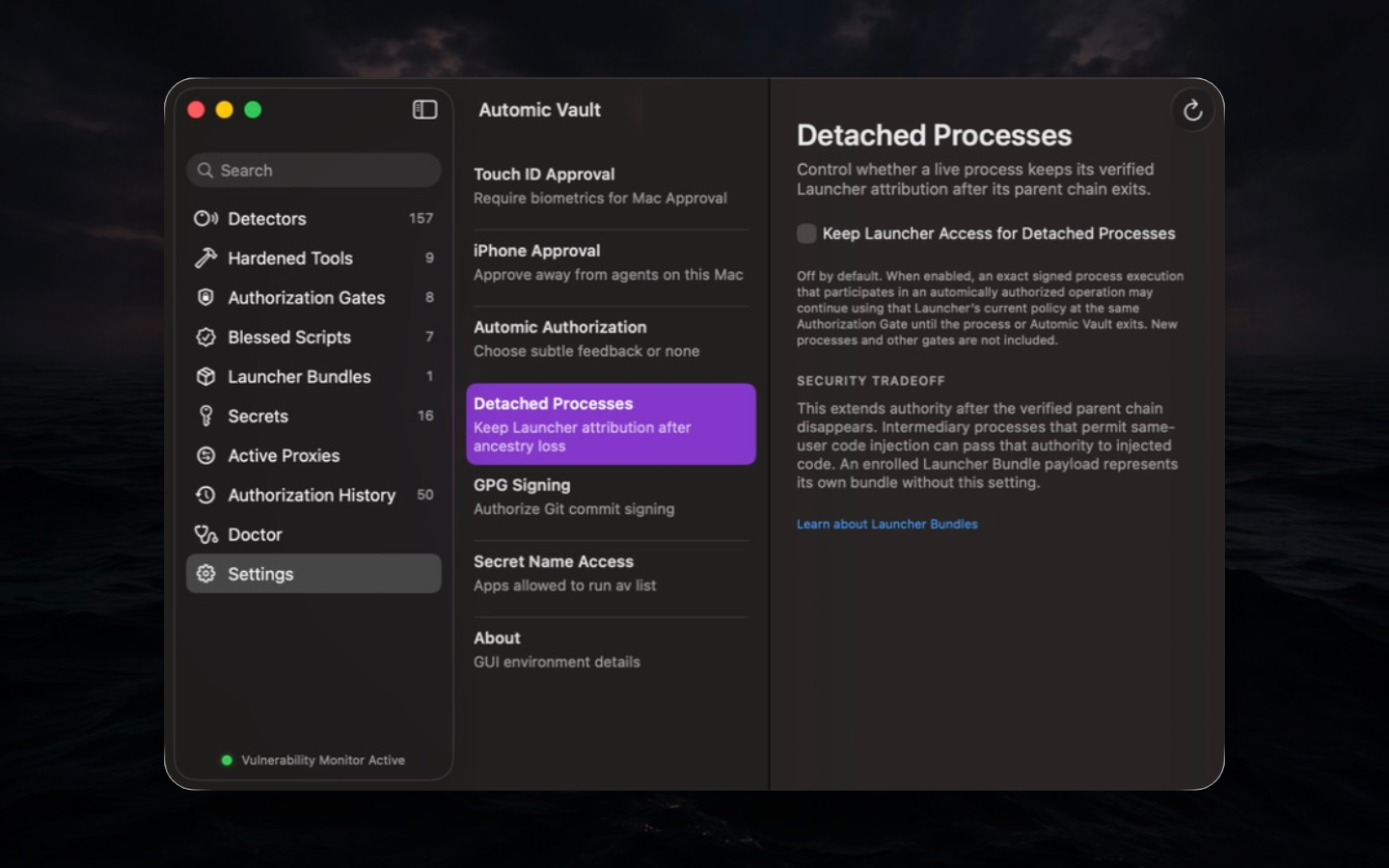Toggle the sidebar visibility icon
The image size is (1389, 868).
[424, 110]
